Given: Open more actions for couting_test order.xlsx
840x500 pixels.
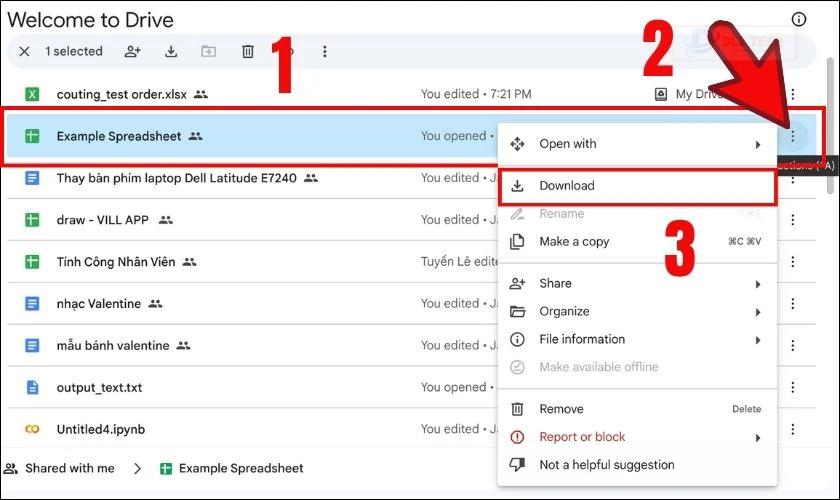Looking at the screenshot, I should click(x=792, y=94).
